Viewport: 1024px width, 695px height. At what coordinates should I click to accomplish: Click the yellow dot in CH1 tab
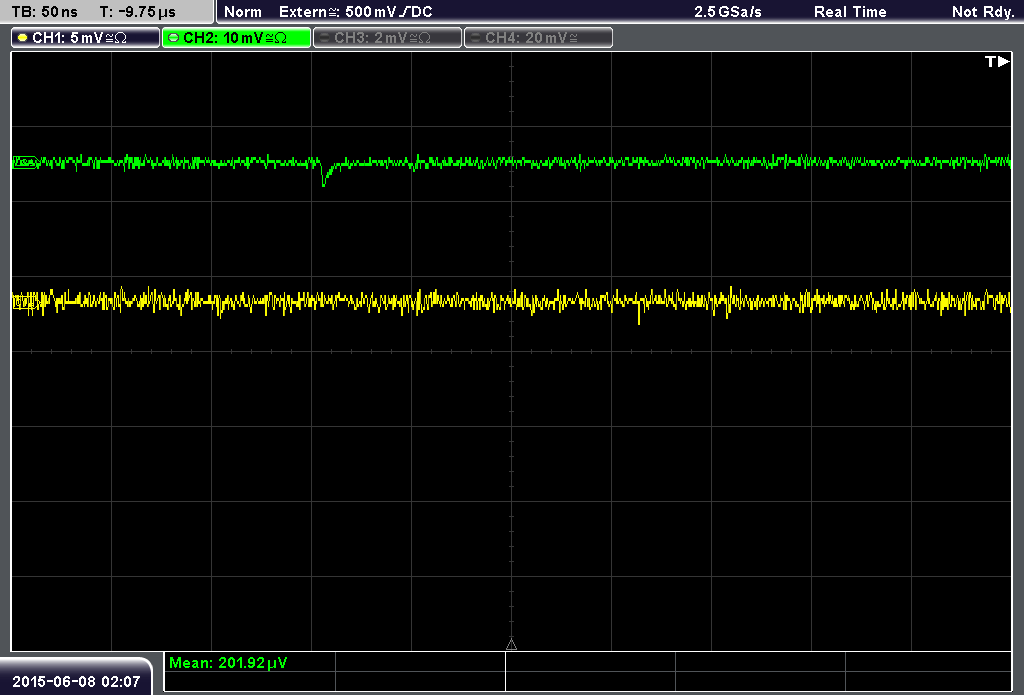(x=23, y=38)
